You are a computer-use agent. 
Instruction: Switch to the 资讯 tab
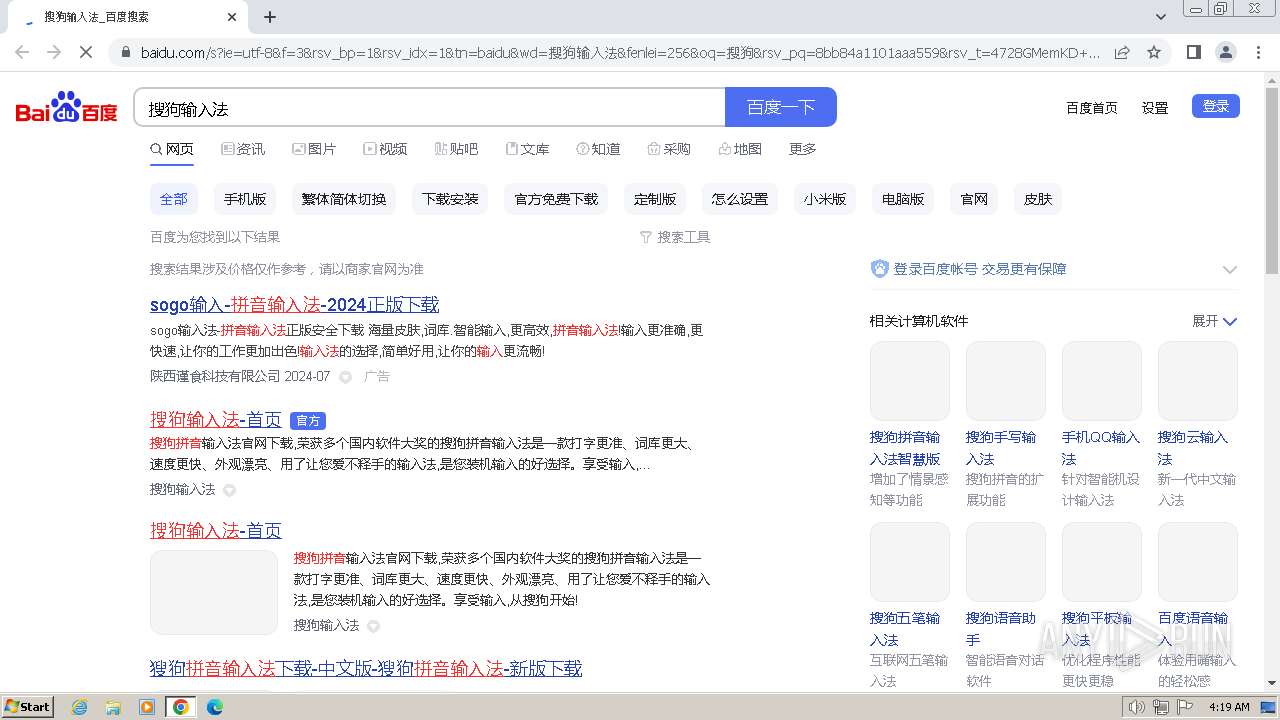(243, 149)
